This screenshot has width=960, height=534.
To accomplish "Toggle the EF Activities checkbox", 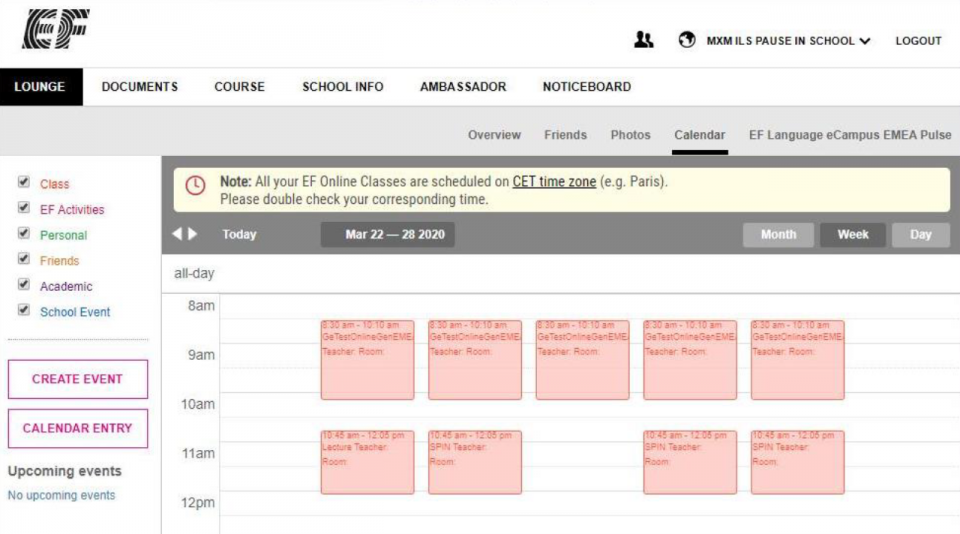I will click(x=24, y=208).
